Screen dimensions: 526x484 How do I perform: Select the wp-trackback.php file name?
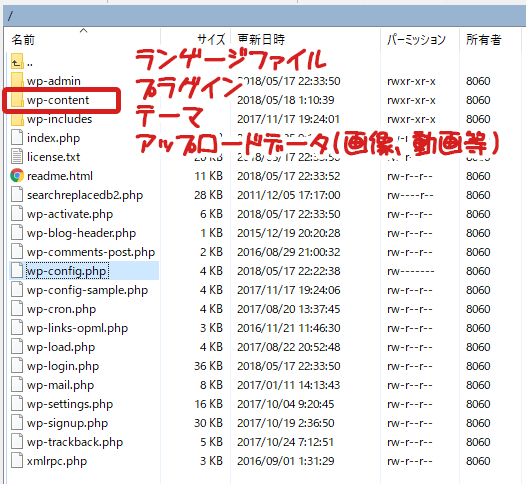click(x=75, y=442)
